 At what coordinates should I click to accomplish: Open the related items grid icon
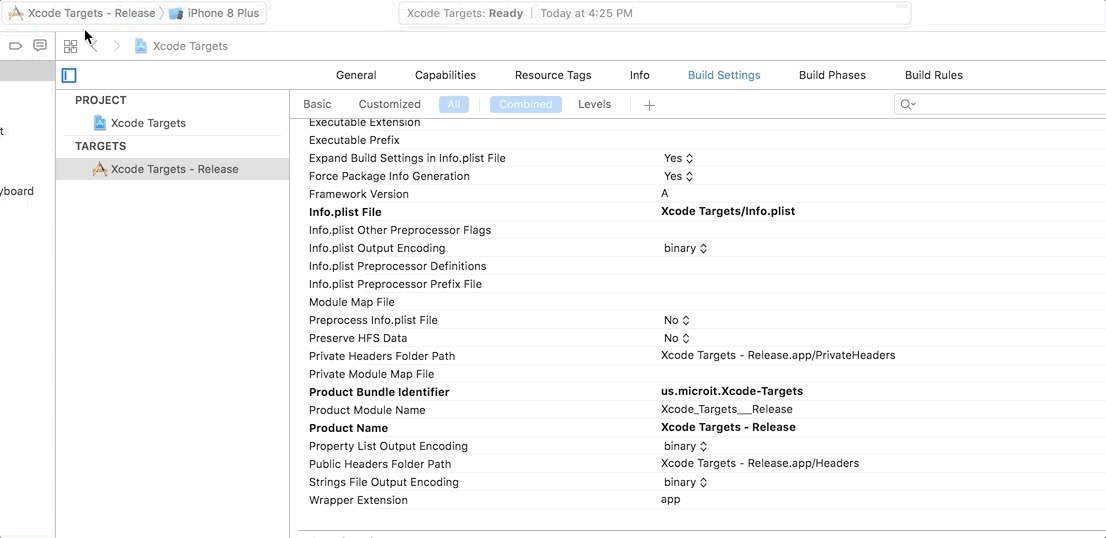point(70,46)
